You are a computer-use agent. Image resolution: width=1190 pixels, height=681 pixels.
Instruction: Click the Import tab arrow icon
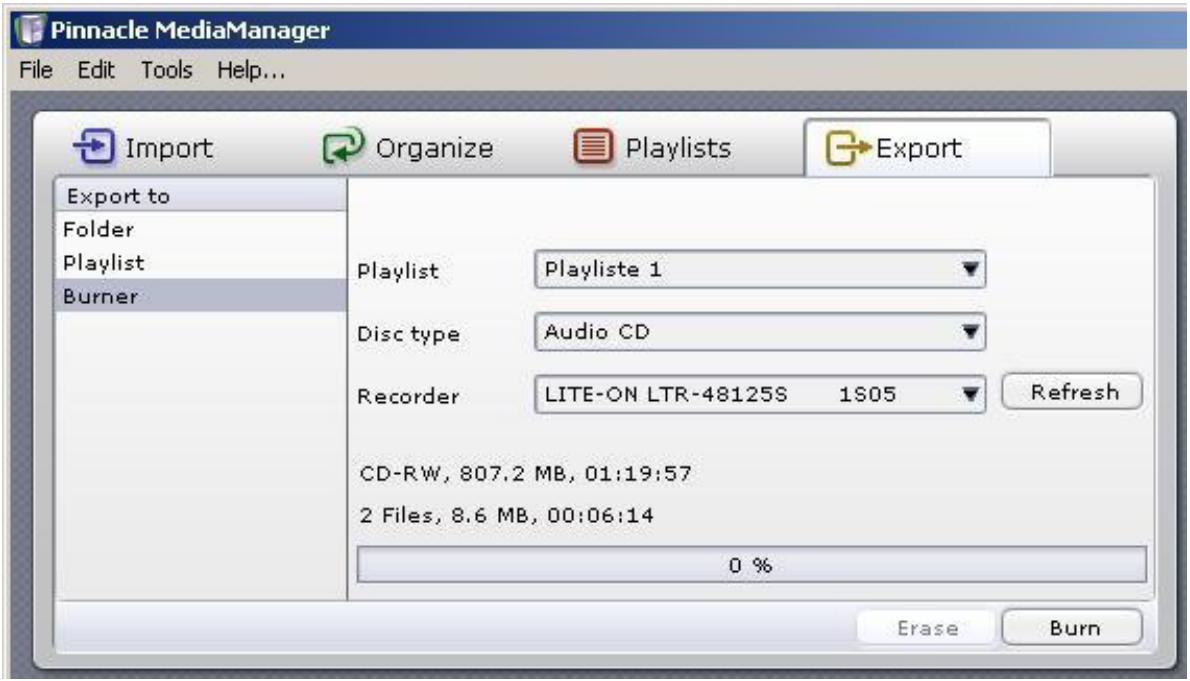(94, 147)
